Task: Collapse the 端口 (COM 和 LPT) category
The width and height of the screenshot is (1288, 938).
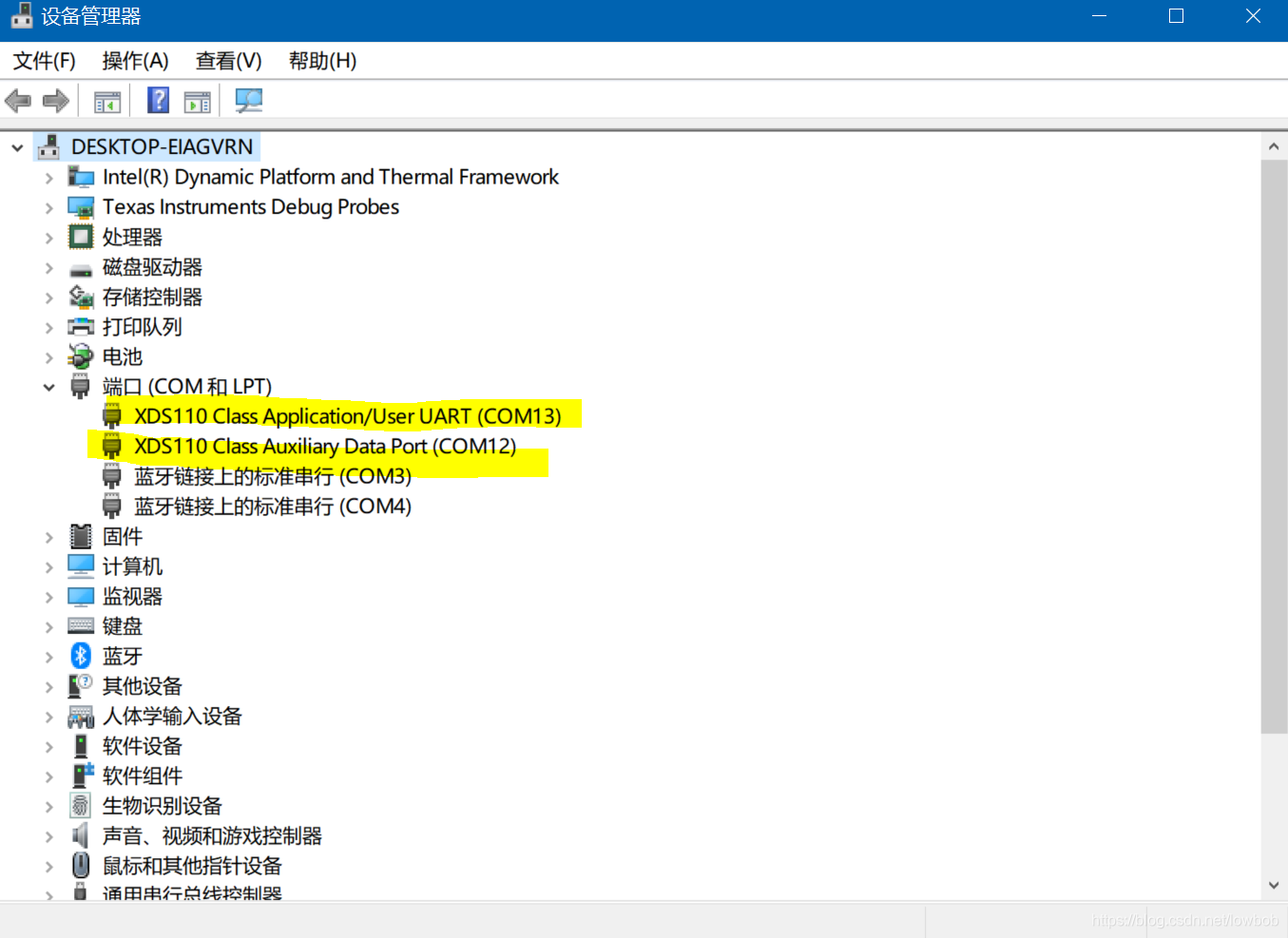Action: tap(48, 387)
